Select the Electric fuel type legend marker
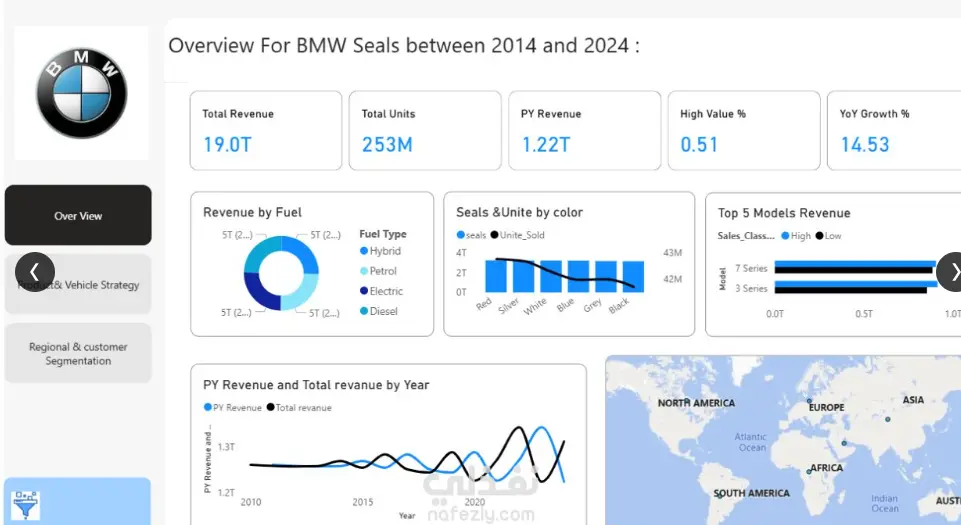The height and width of the screenshot is (525, 961). point(364,291)
